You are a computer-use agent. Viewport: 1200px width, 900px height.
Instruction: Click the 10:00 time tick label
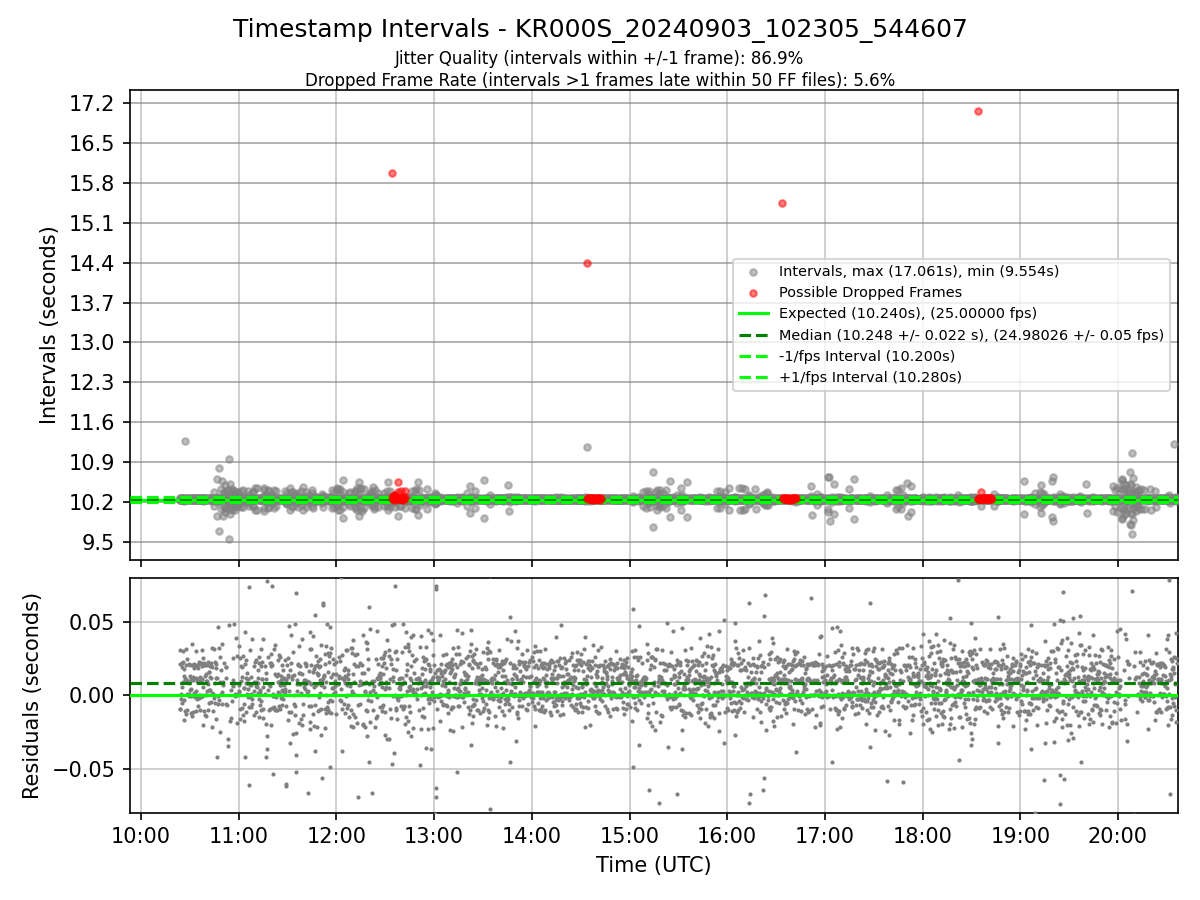point(140,835)
